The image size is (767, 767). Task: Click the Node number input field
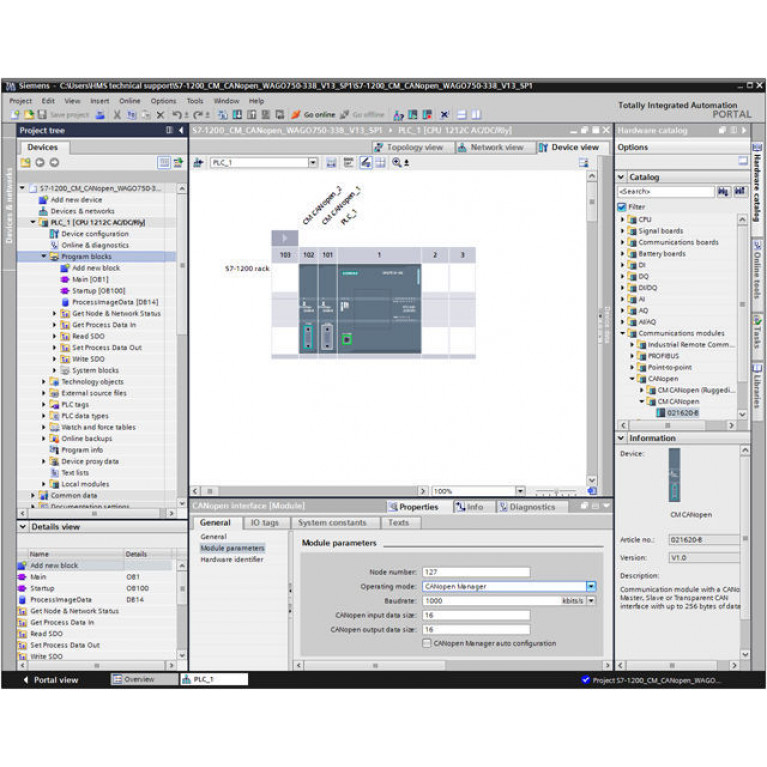click(476, 572)
